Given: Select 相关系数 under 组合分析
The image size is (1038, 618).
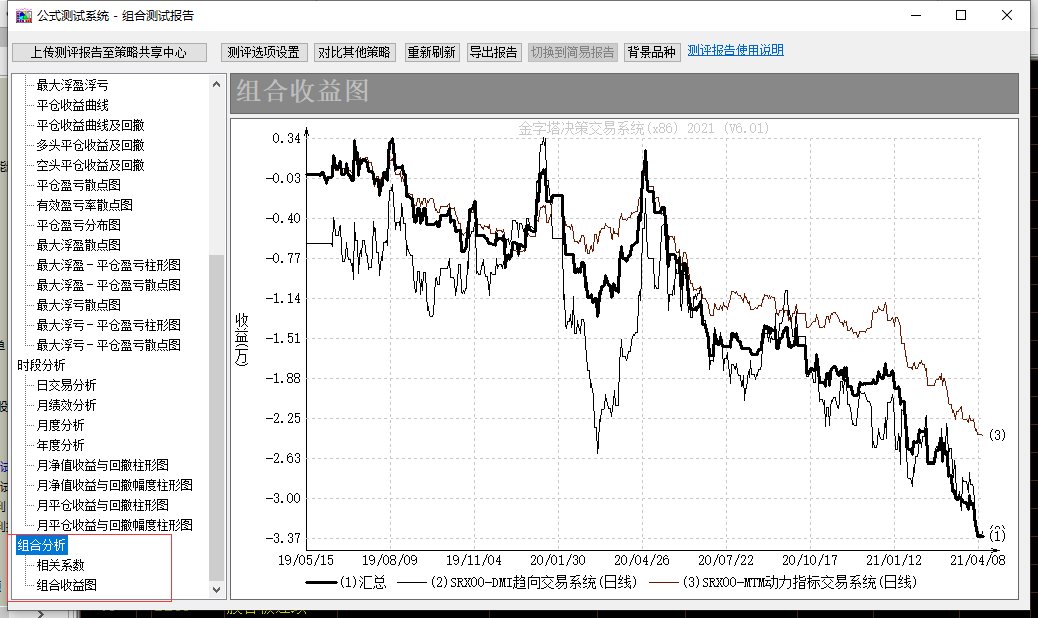Looking at the screenshot, I should (60, 565).
